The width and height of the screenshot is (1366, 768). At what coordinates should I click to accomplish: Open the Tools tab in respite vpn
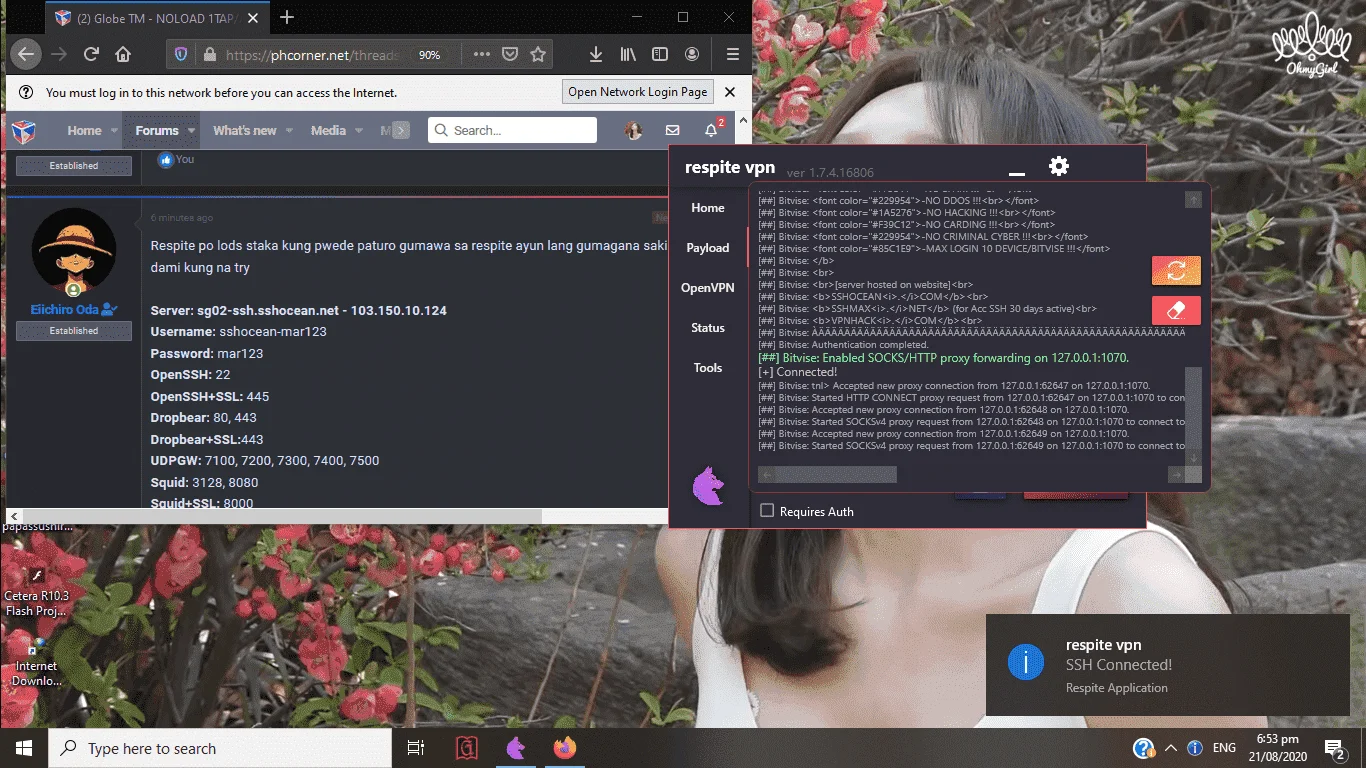[x=708, y=368]
